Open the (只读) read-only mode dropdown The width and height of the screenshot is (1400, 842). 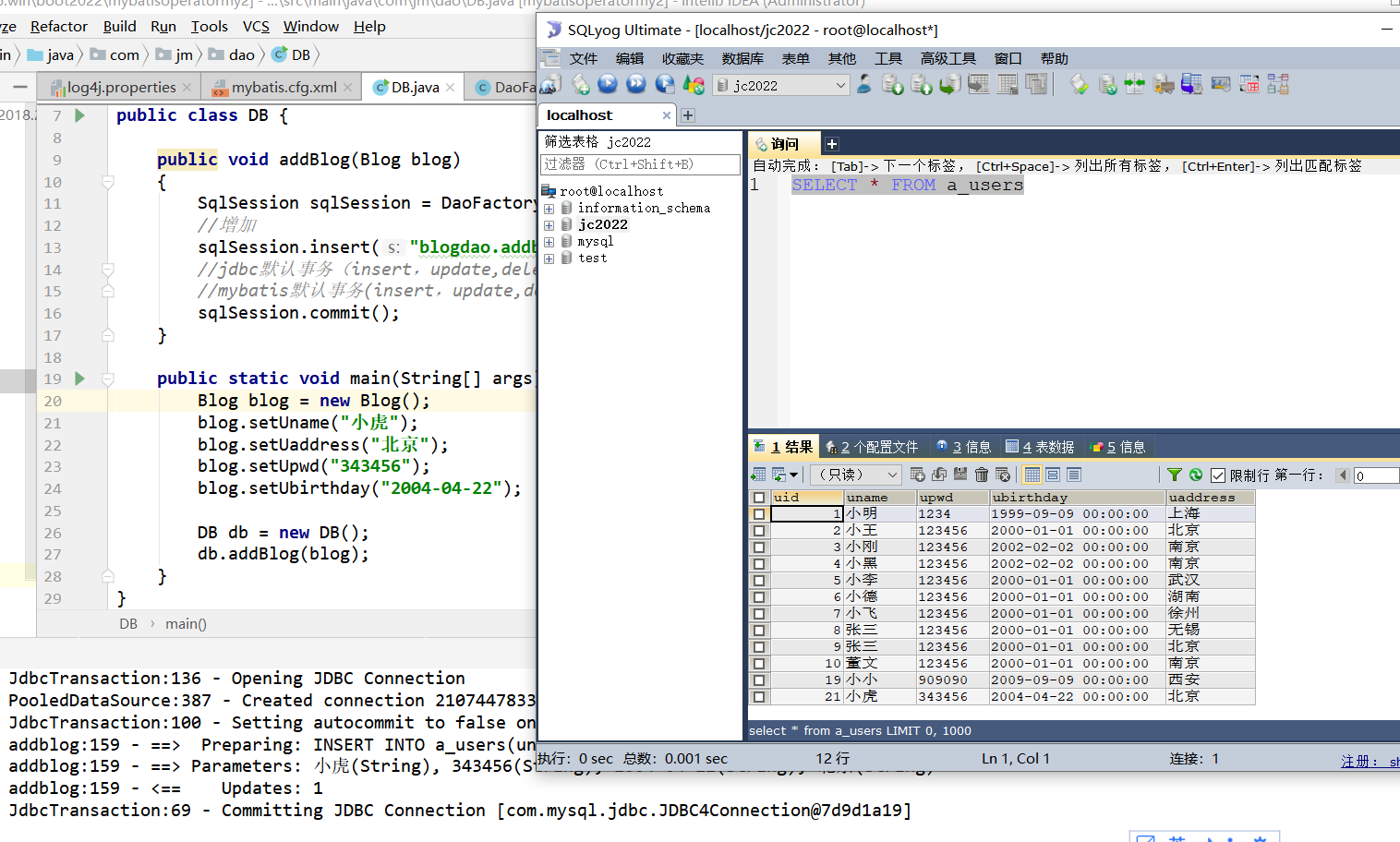pos(855,475)
